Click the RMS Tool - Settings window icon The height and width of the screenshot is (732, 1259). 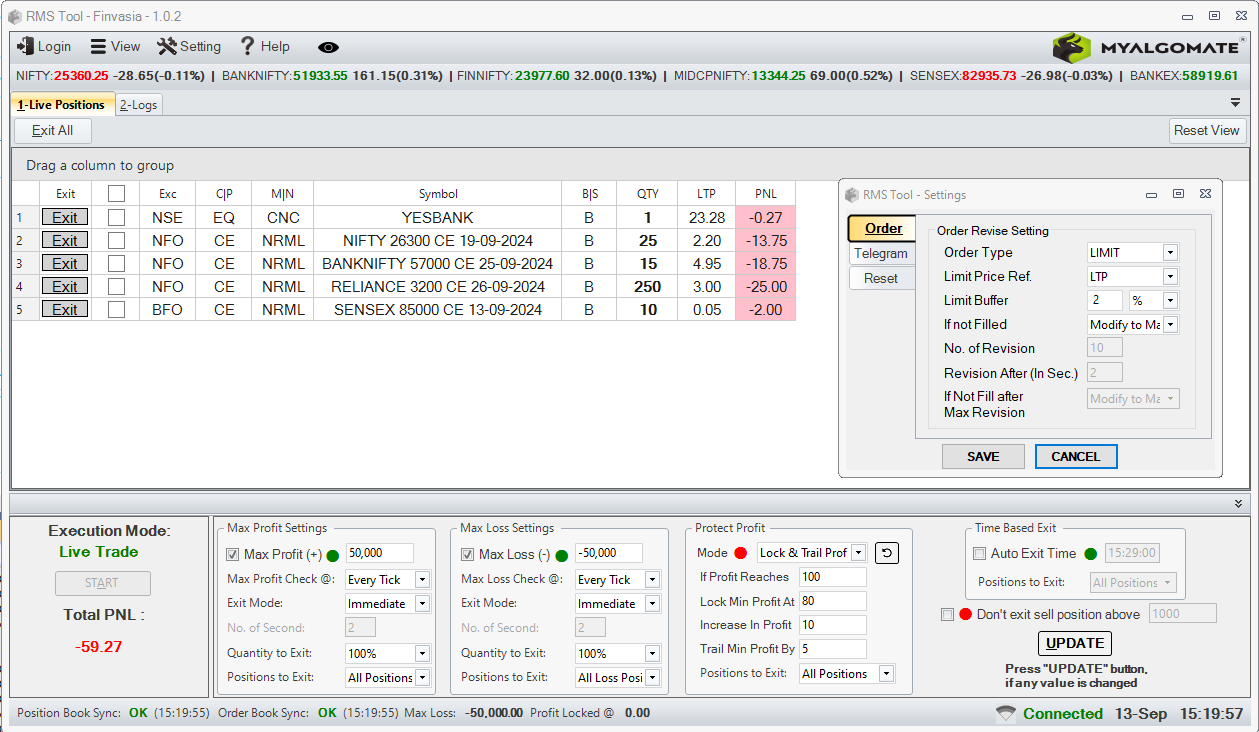(x=852, y=195)
